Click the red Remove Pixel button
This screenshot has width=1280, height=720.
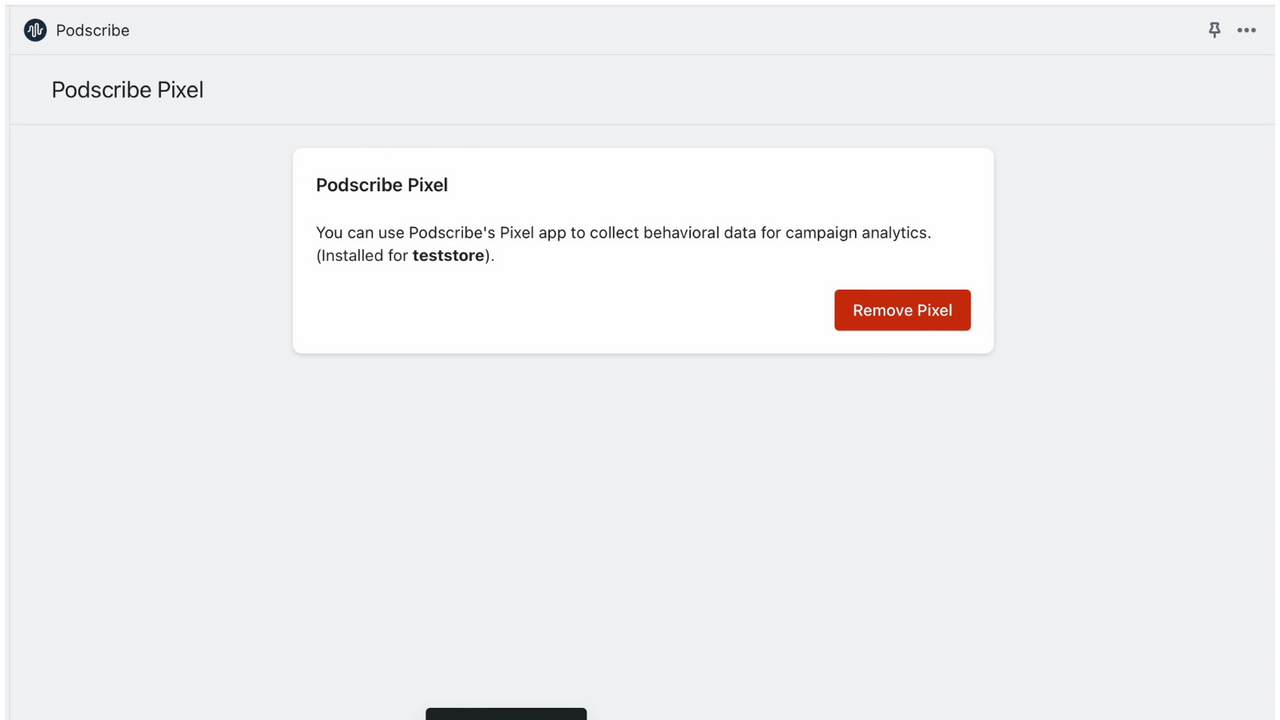click(x=902, y=310)
